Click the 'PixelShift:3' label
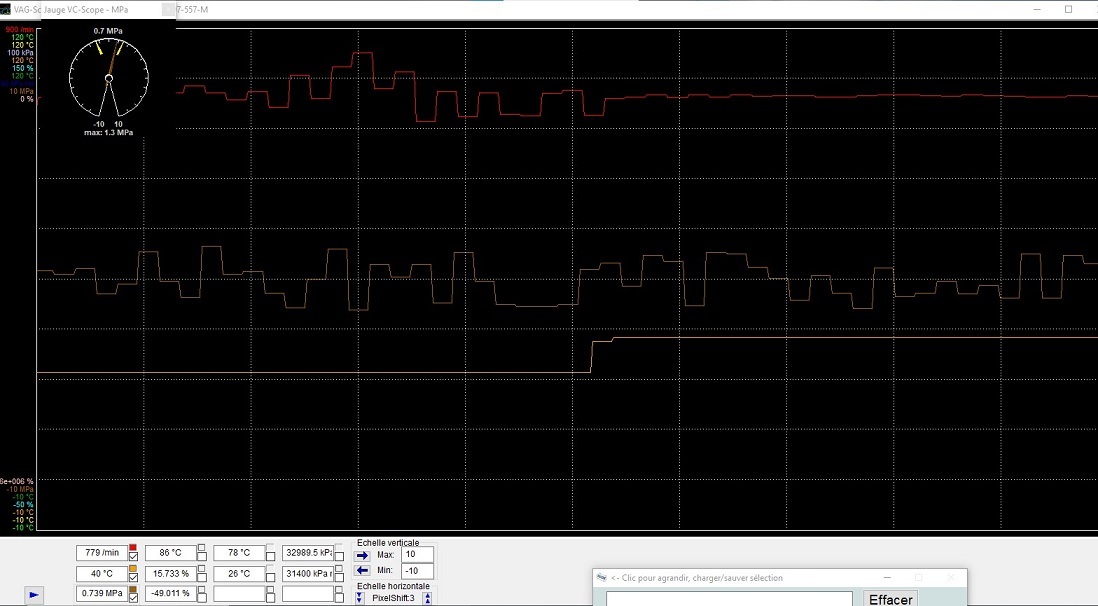 pyautogui.click(x=394, y=598)
